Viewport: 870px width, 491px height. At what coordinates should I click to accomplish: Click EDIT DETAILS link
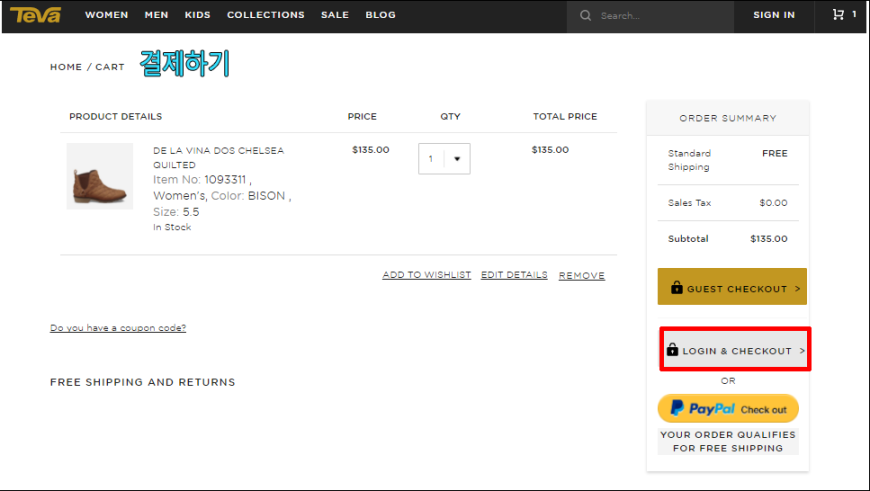coord(514,275)
